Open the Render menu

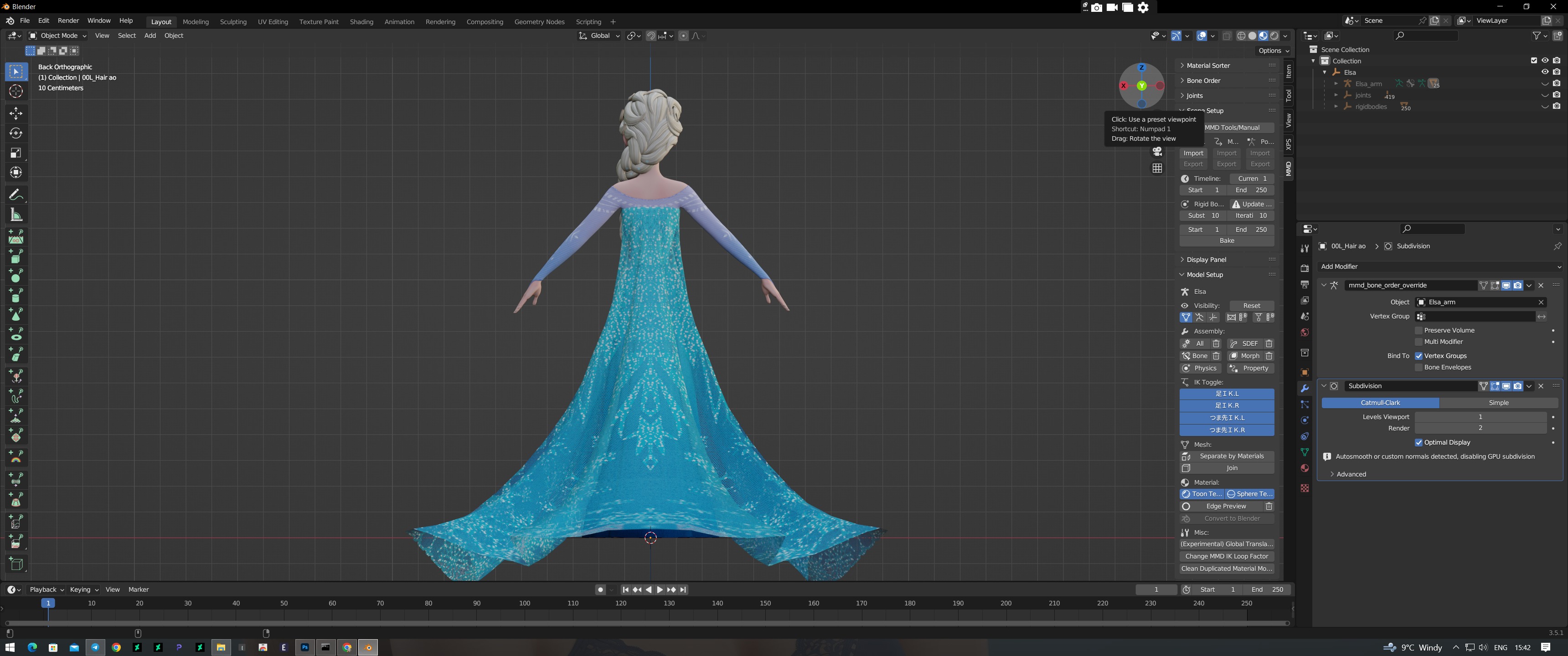68,20
